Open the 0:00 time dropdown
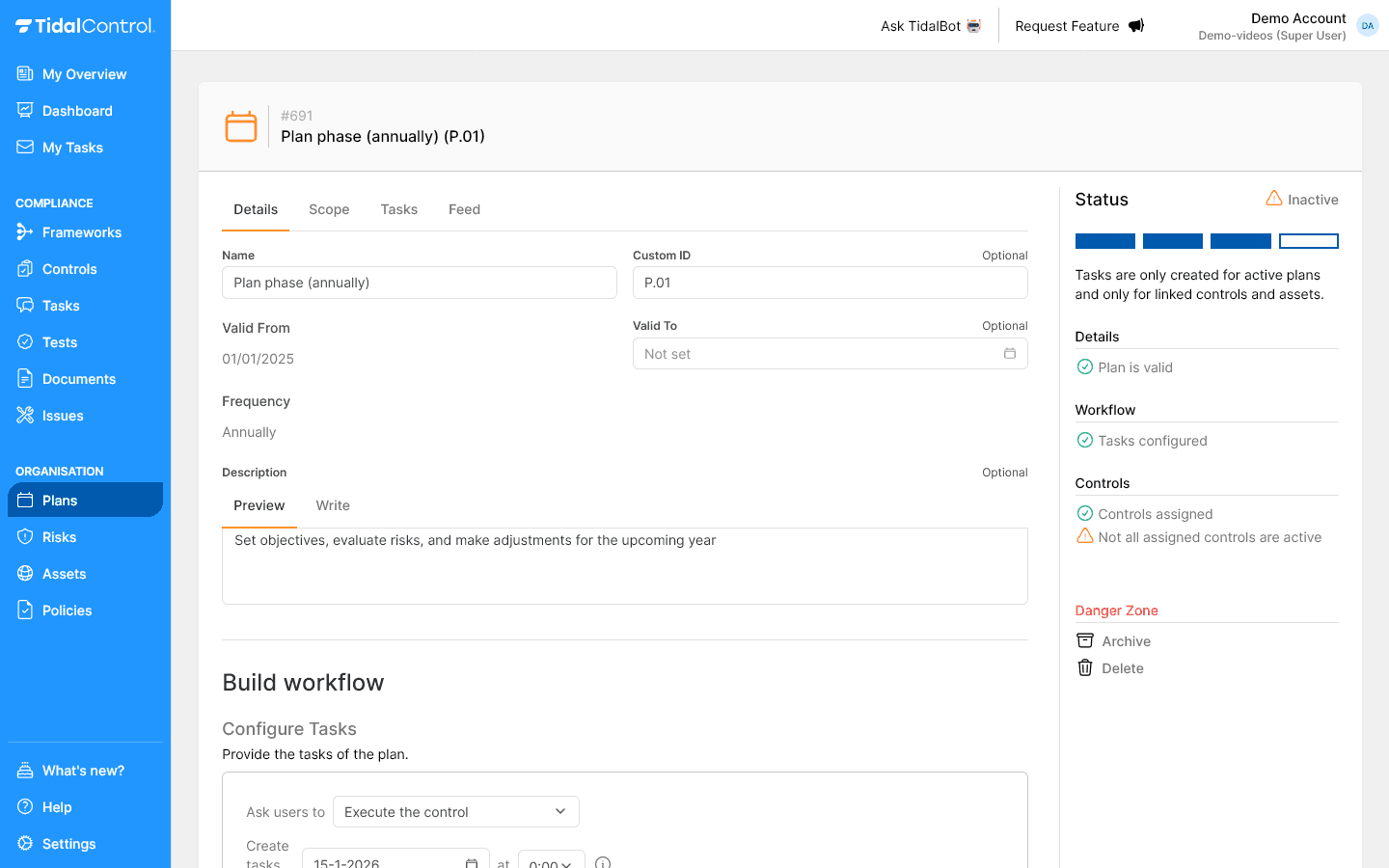1389x868 pixels. coord(551,861)
